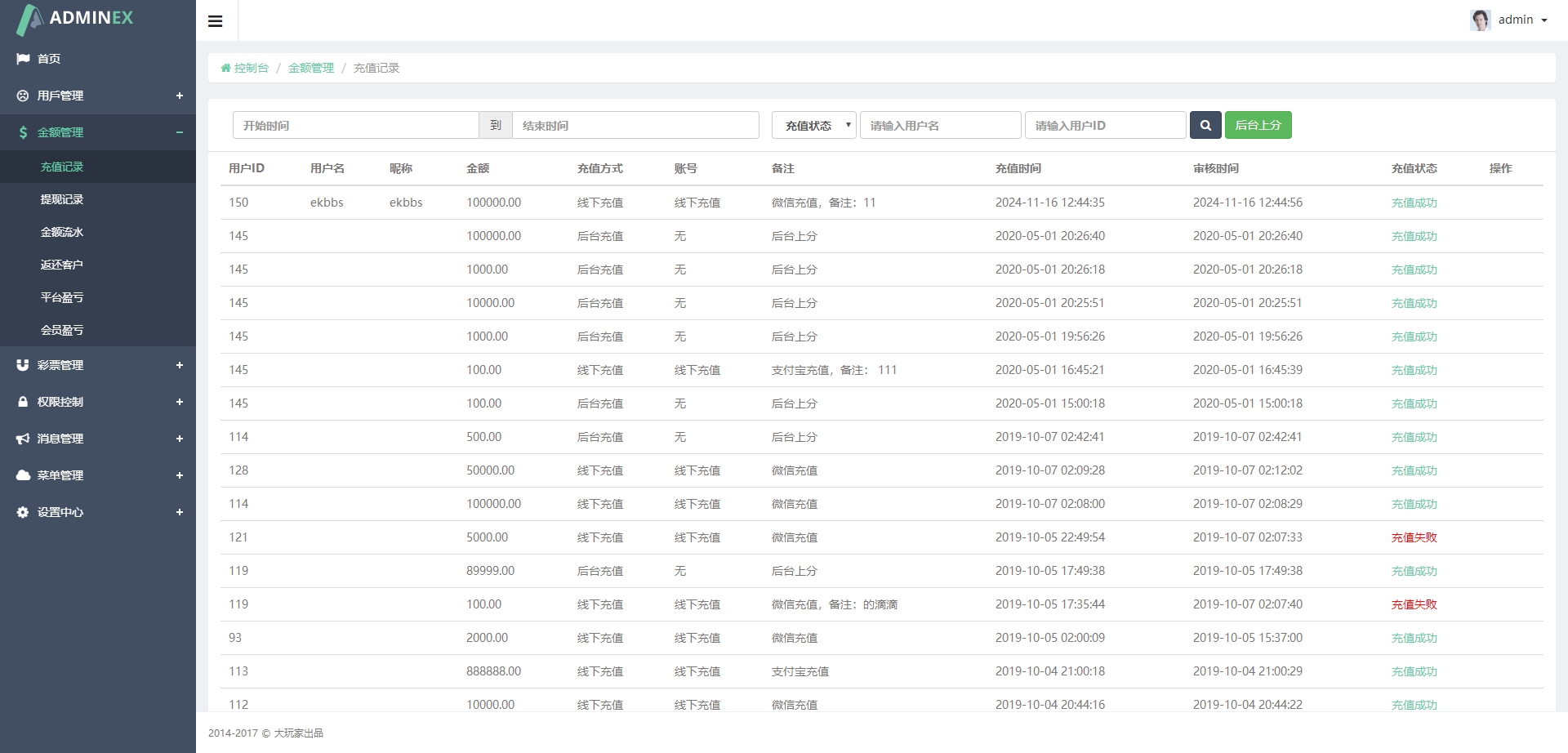Click the admin avatar image
Viewport: 1568px width, 753px height.
click(x=1481, y=20)
